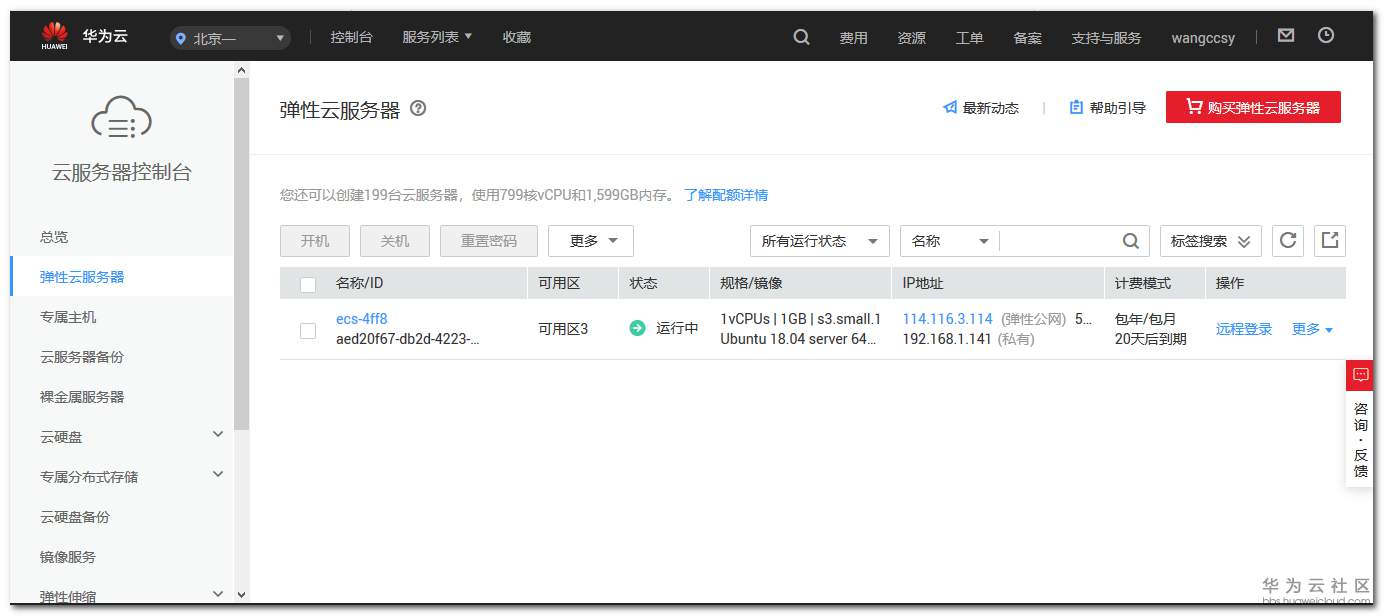Select 弹性云服务器 in sidebar
Screen dimensions: 1384x616
(x=82, y=277)
